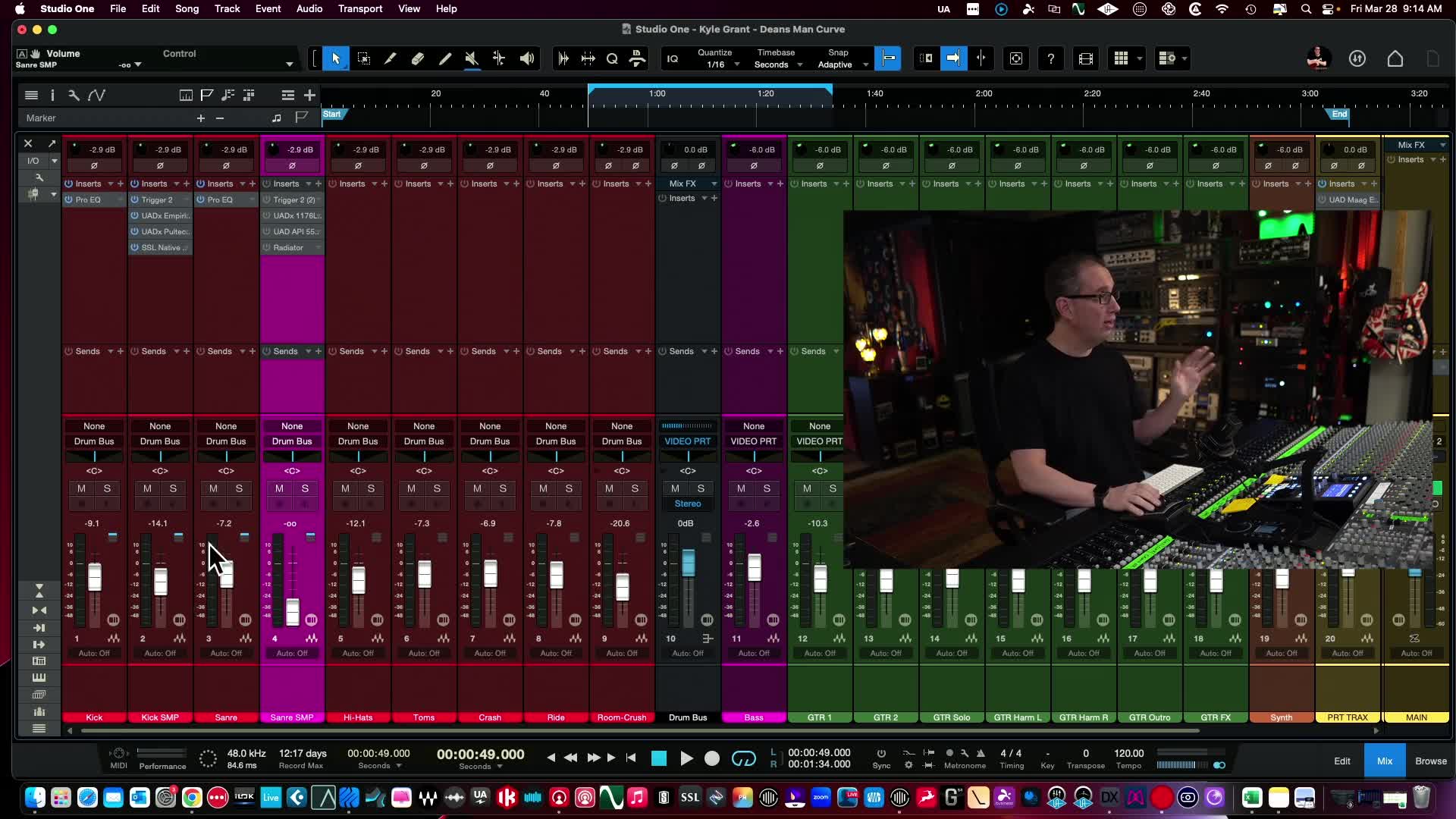Open Mix FX dropdown on Drum Bus channel
Screen dimensions: 1456x819
pyautogui.click(x=689, y=184)
